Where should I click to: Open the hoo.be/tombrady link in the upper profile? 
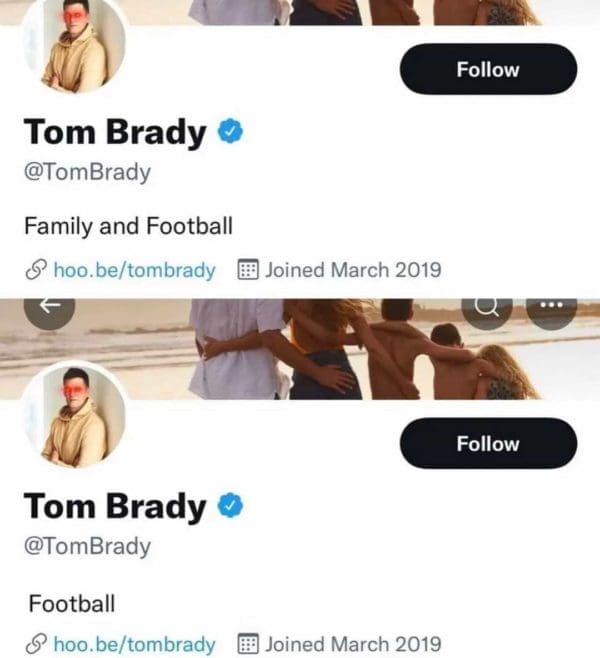(x=134, y=270)
